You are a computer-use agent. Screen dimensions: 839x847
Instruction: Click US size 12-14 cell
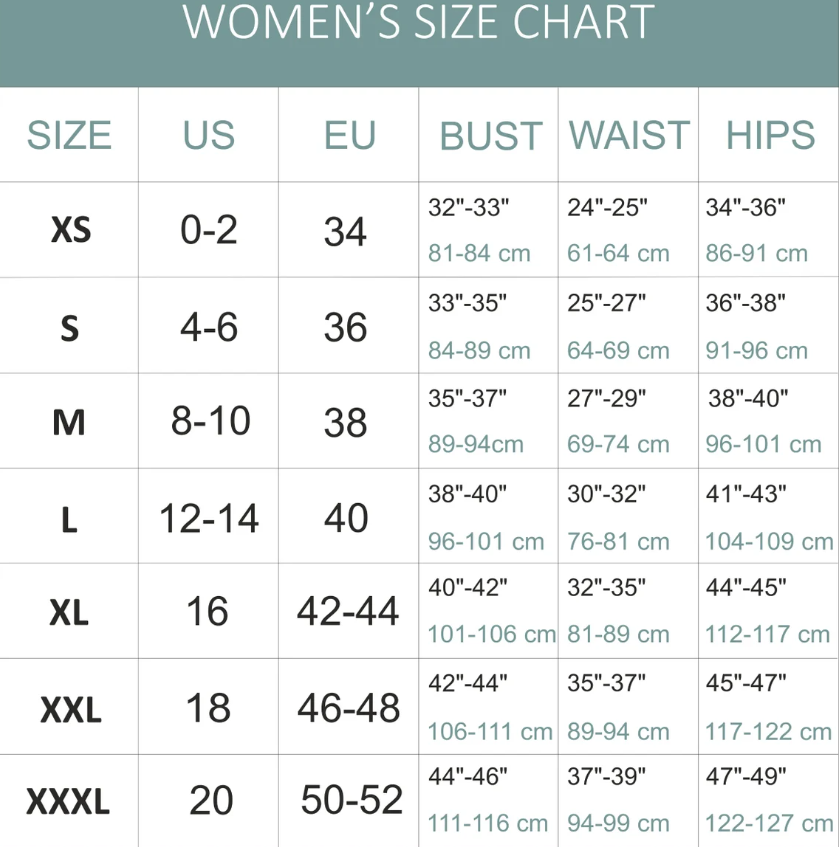pos(209,518)
